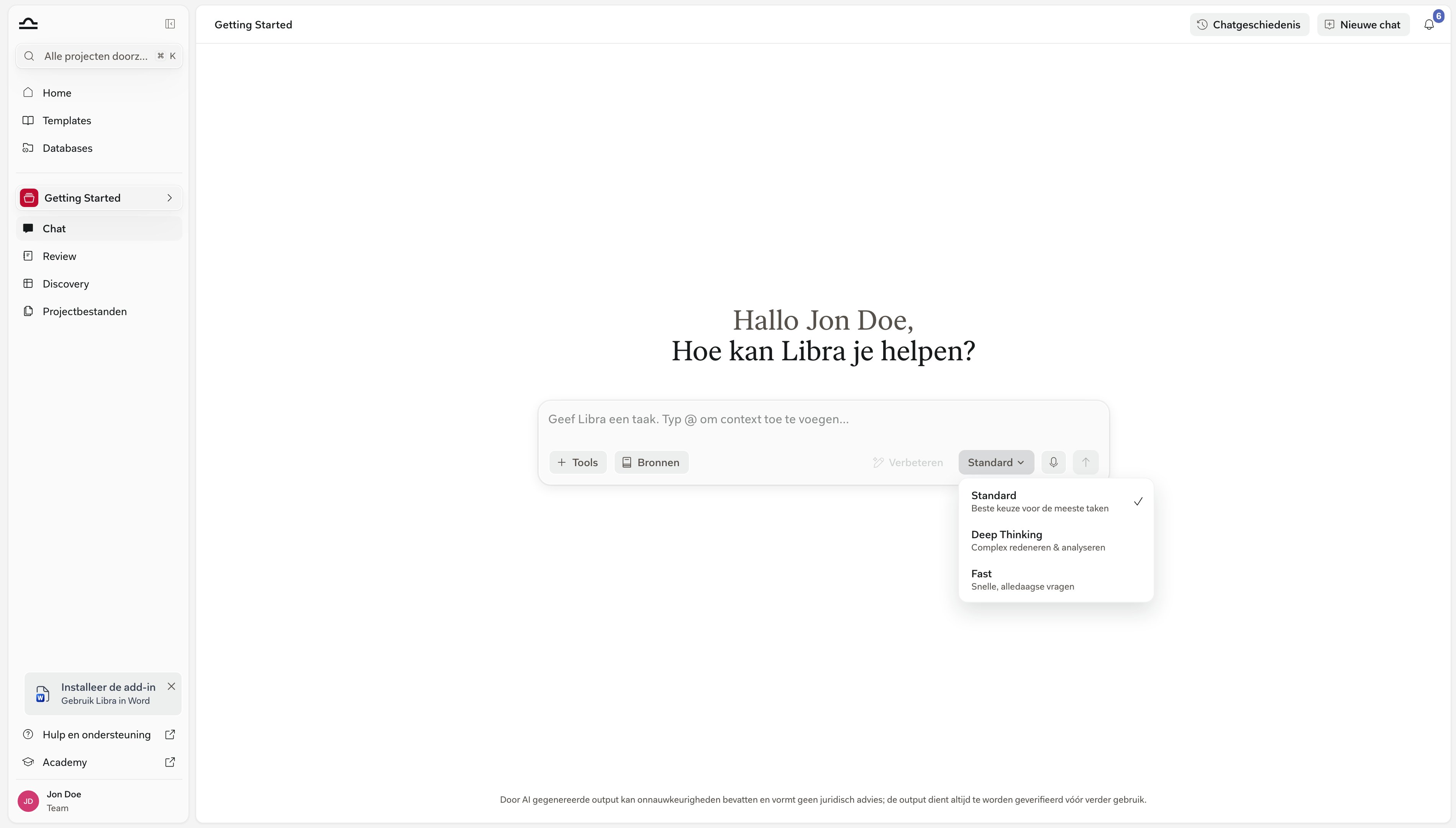Choose Fast mode option
Image resolution: width=1456 pixels, height=828 pixels.
[1056, 580]
